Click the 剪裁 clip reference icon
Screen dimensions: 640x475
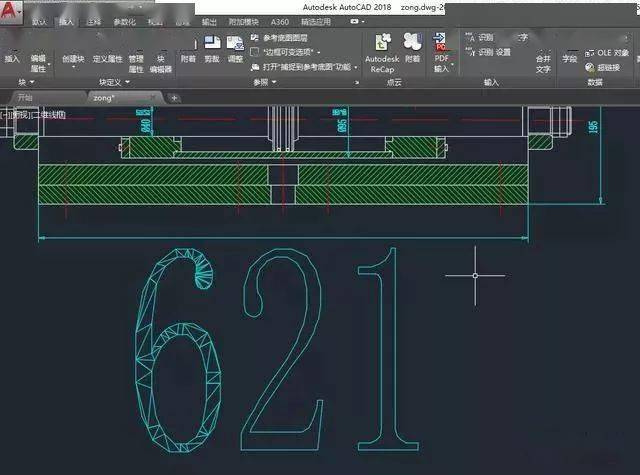212,44
